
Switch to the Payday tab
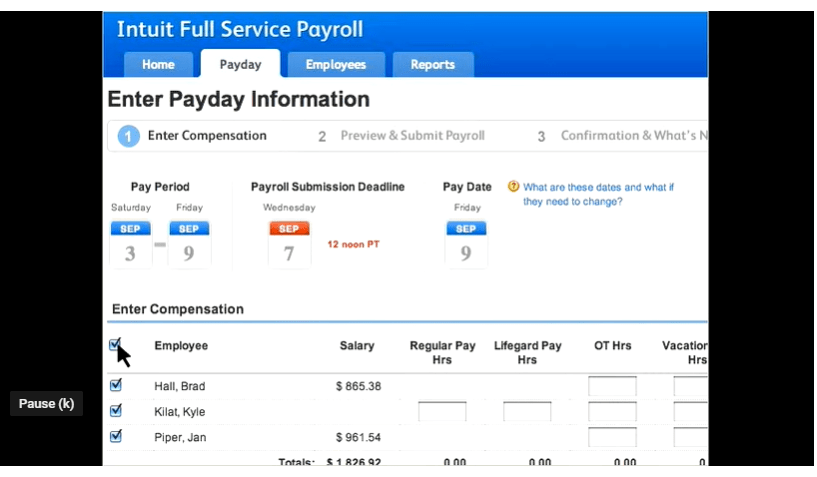tap(240, 64)
